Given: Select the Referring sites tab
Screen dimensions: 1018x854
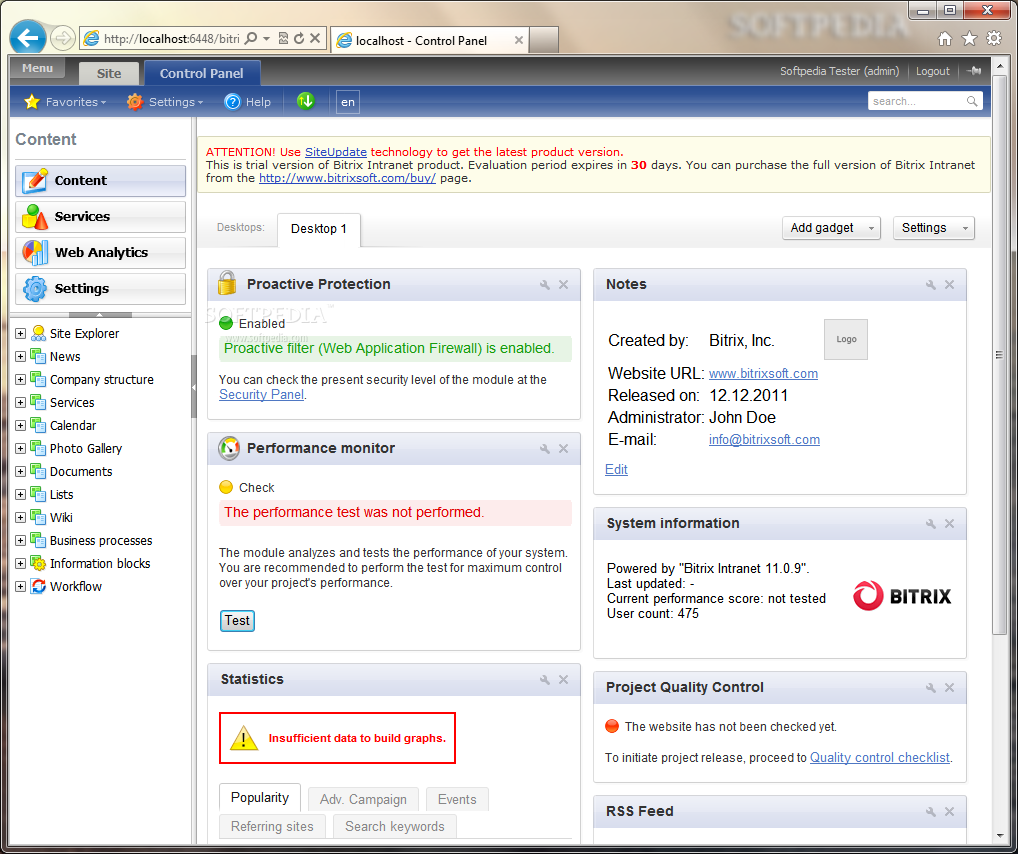Looking at the screenshot, I should tap(272, 826).
